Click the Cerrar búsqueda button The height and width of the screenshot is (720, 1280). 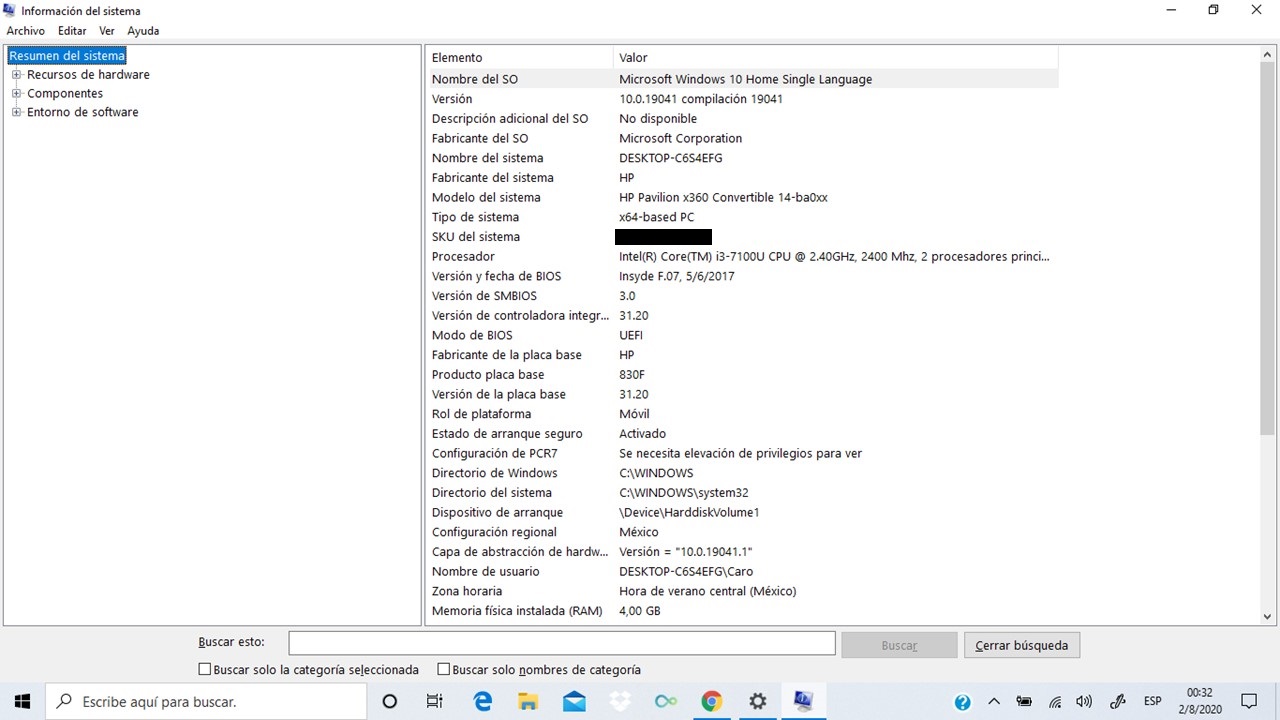tap(1021, 645)
